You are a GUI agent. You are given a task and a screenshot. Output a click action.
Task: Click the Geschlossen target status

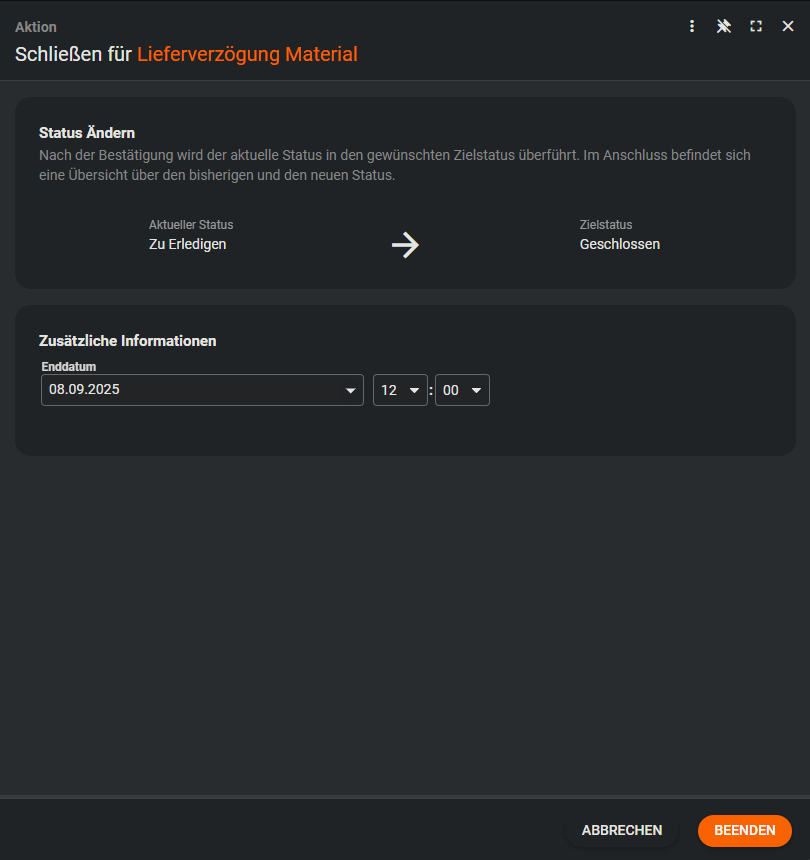(x=620, y=244)
